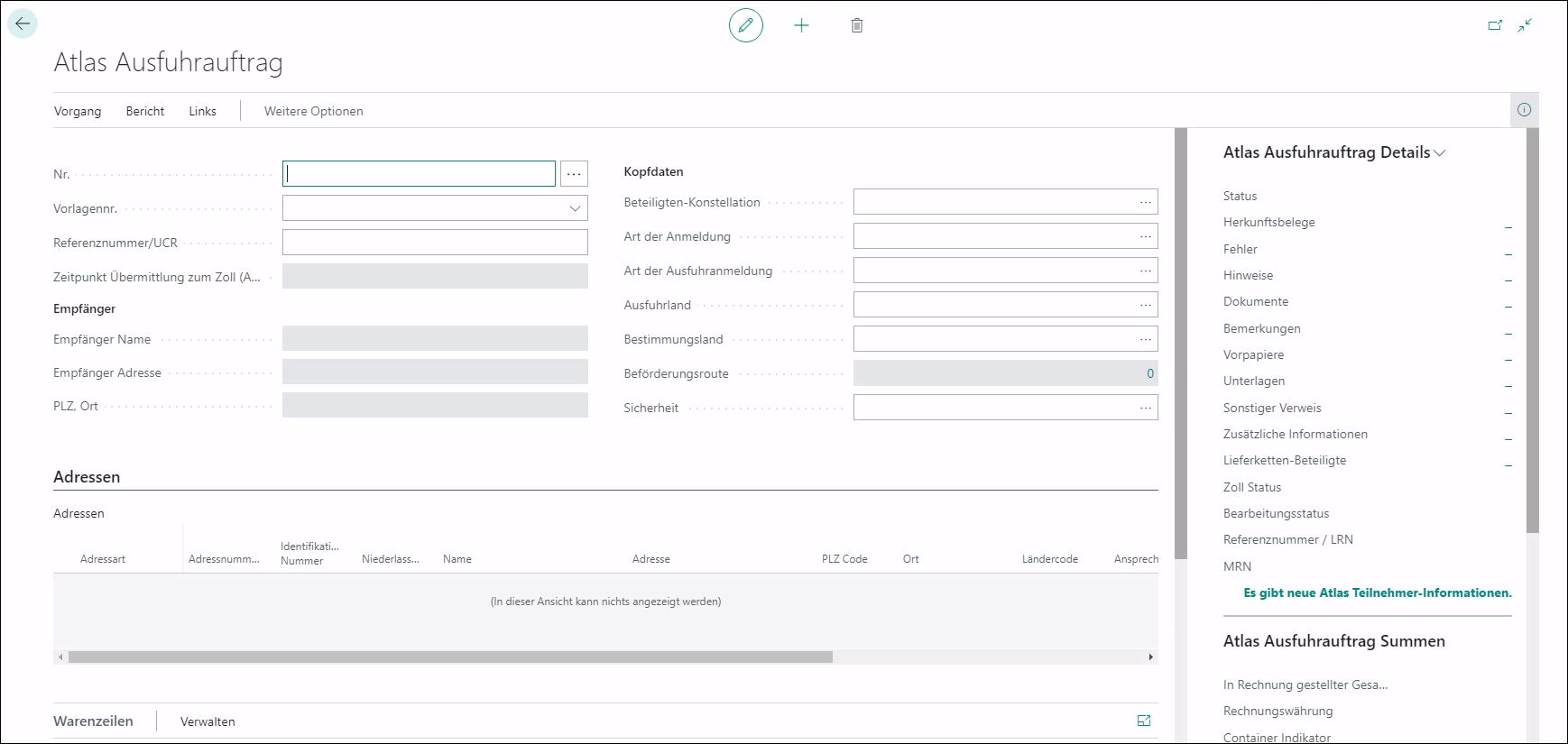Focus the Nr. input field
Image resolution: width=1568 pixels, height=744 pixels.
419,174
